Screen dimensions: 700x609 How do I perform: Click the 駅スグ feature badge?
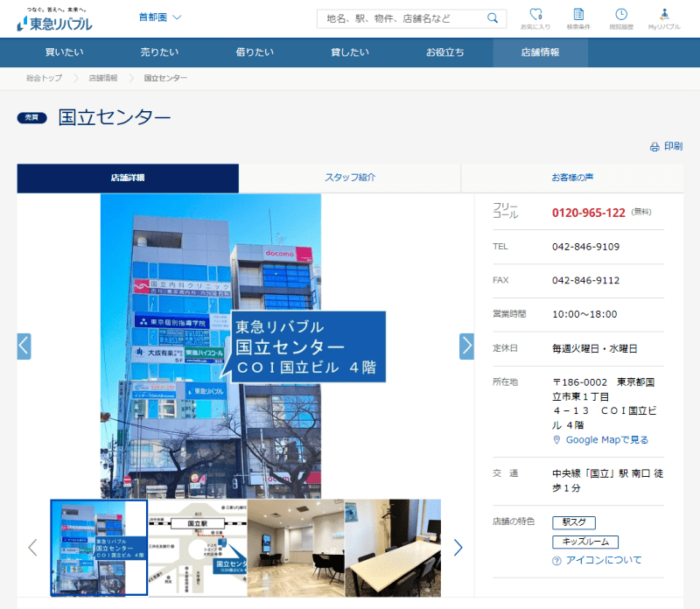tap(574, 522)
